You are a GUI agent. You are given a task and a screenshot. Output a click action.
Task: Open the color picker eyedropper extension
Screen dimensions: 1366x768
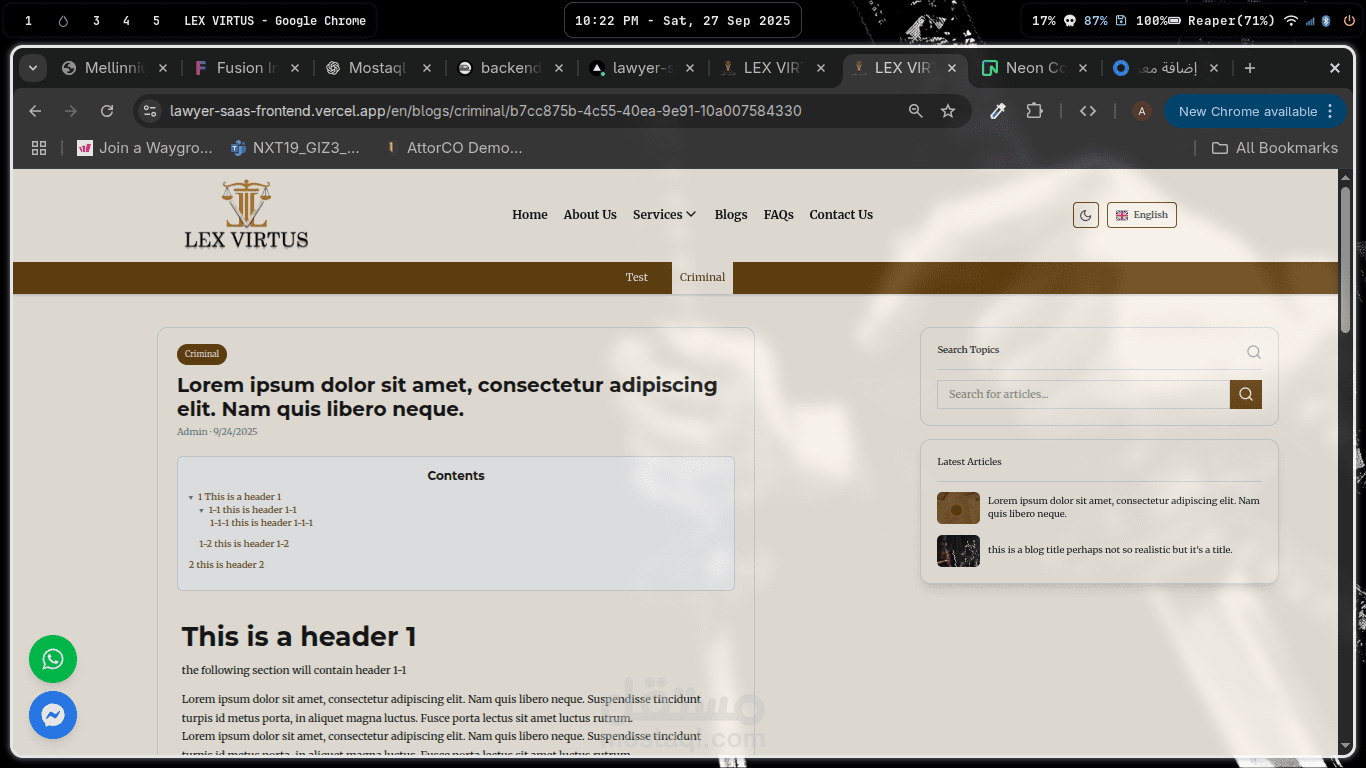tap(997, 111)
